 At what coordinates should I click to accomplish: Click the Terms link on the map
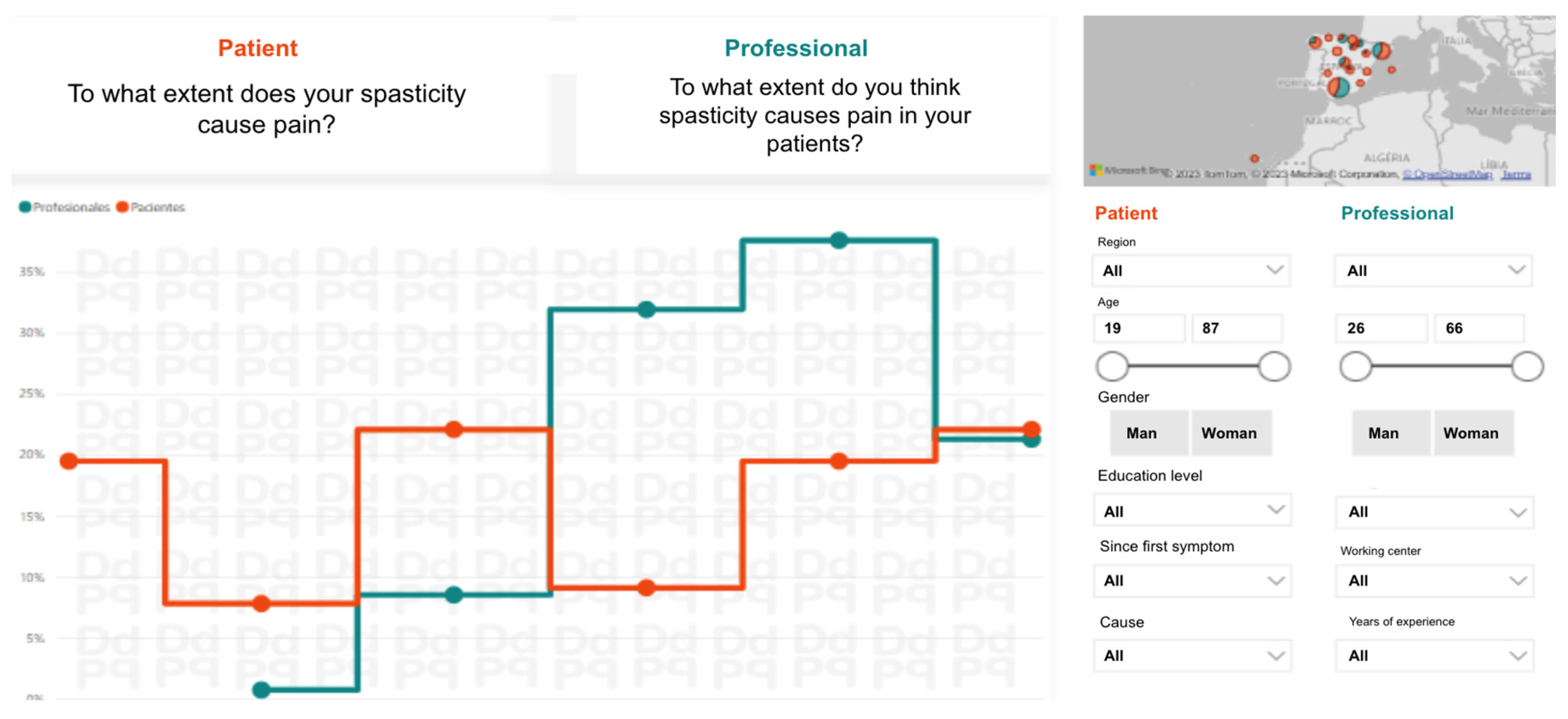1516,175
